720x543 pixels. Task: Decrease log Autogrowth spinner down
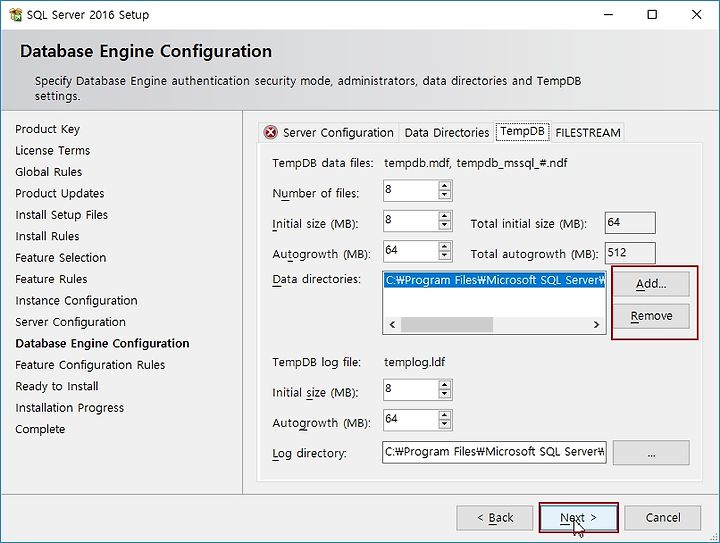click(444, 424)
